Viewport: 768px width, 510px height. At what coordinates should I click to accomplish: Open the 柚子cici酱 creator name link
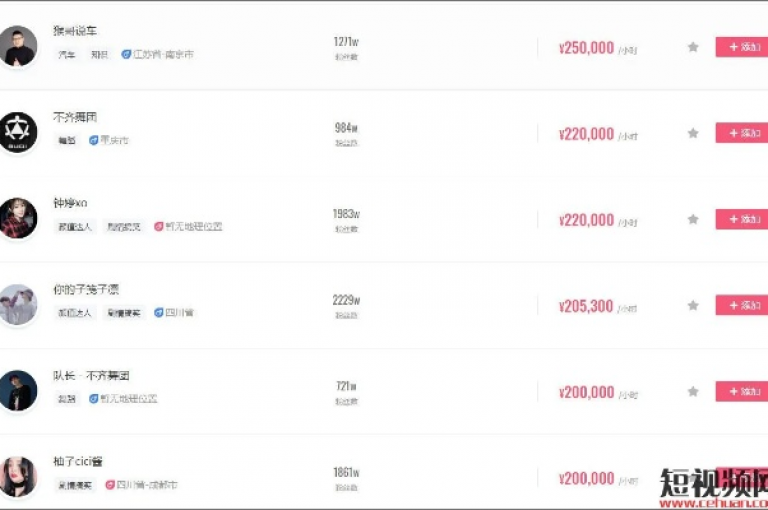78,461
